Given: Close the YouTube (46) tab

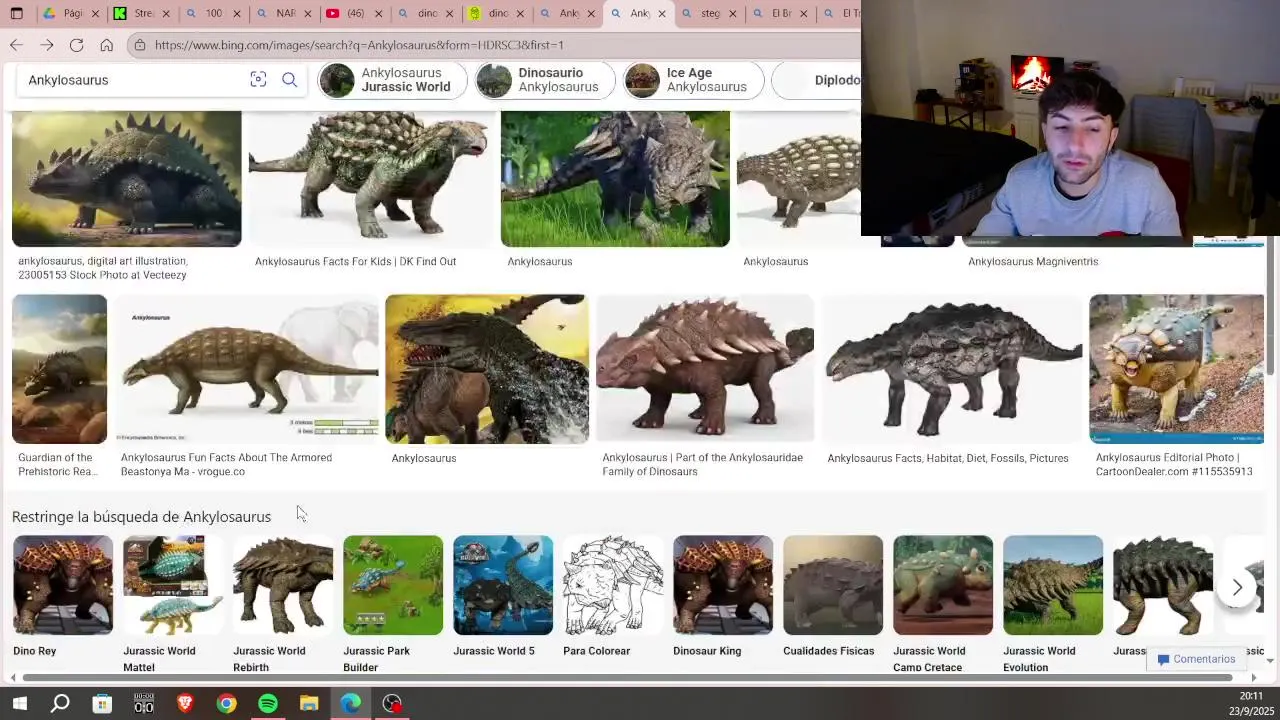Looking at the screenshot, I should (x=378, y=14).
